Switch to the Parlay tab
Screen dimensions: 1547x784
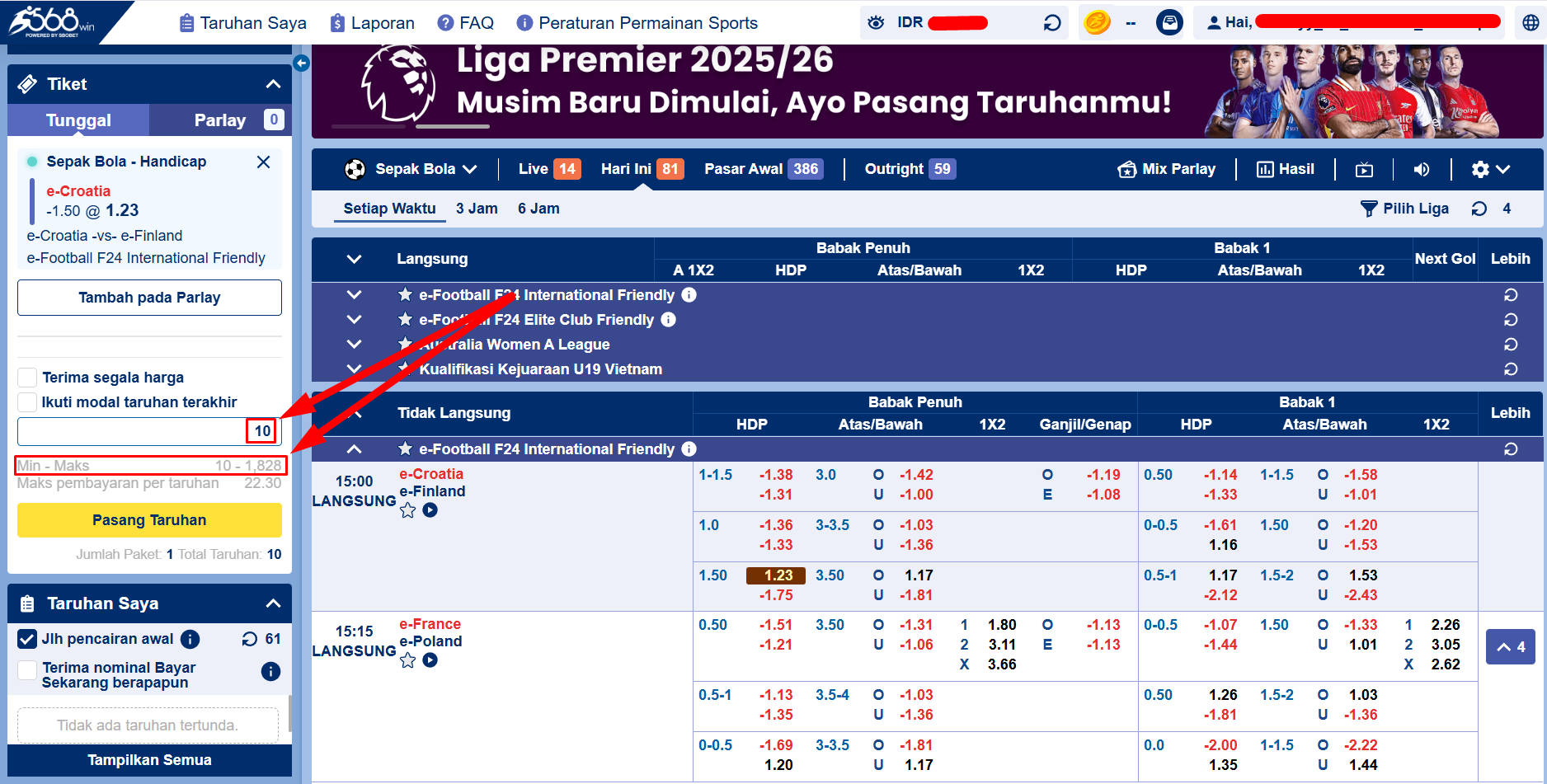click(x=220, y=120)
